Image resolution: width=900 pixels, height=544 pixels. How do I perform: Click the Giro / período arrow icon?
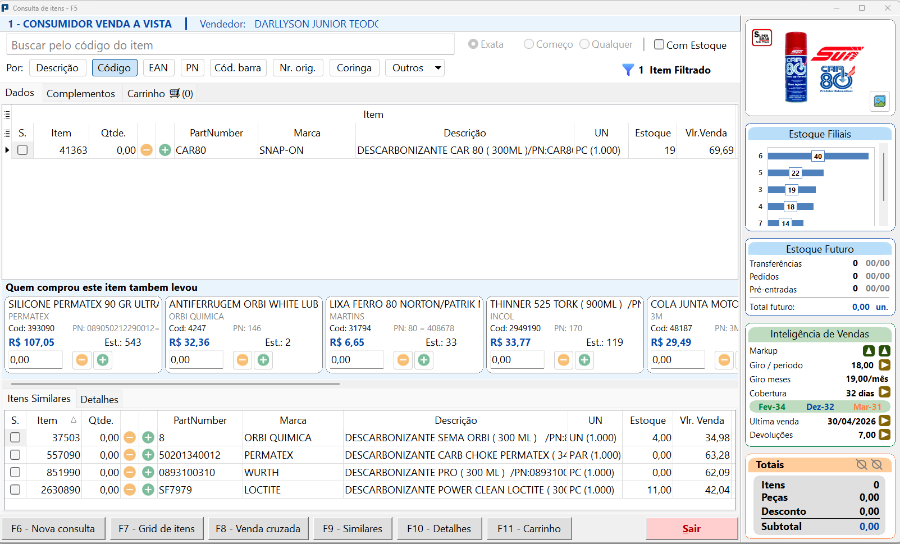(x=885, y=365)
